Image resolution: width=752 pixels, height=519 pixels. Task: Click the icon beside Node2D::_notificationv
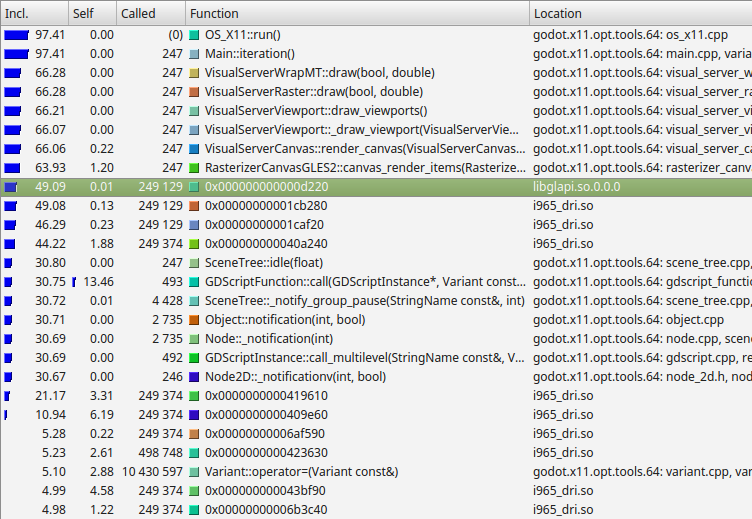tap(194, 377)
